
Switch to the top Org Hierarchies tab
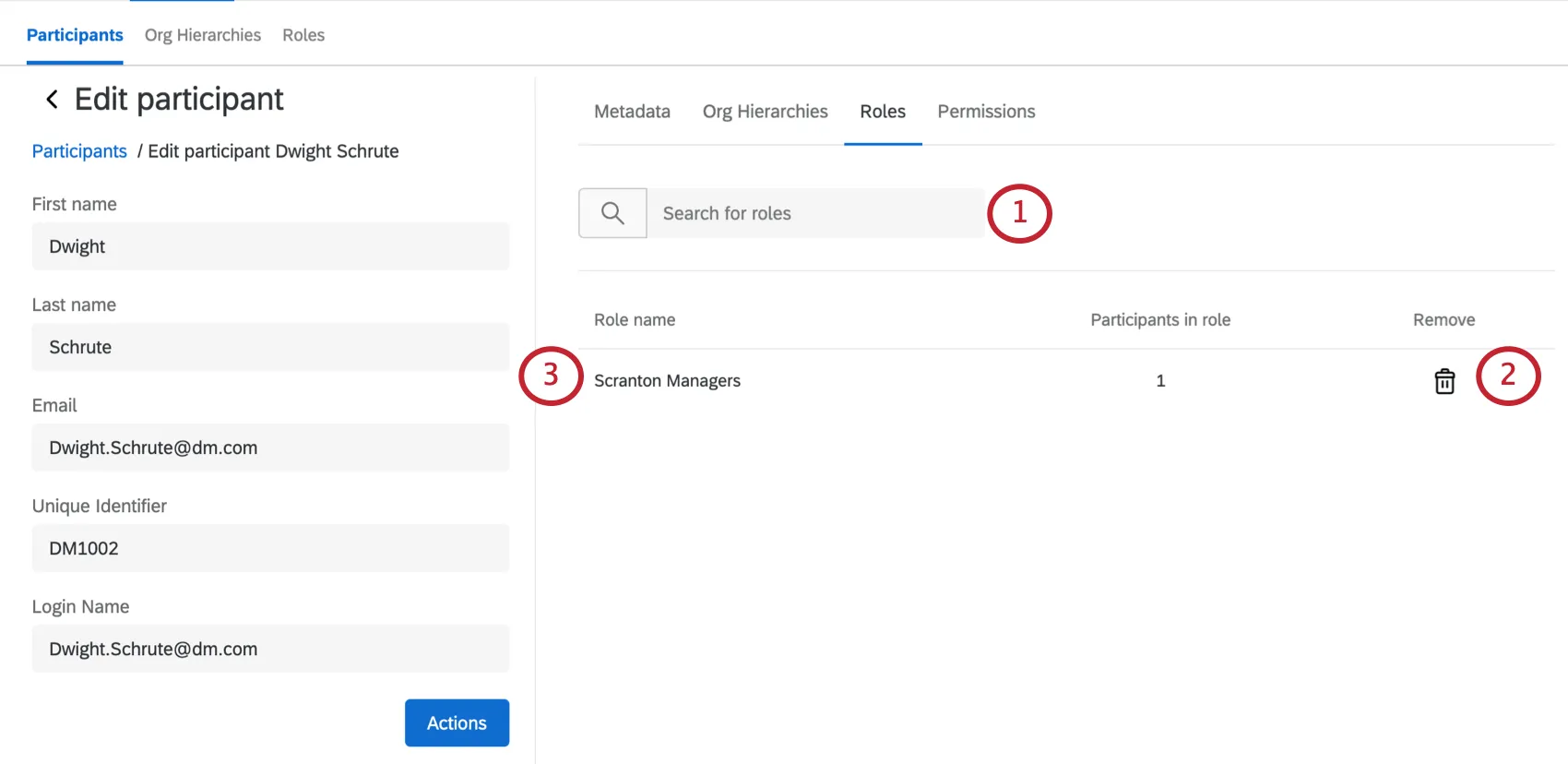pos(203,35)
